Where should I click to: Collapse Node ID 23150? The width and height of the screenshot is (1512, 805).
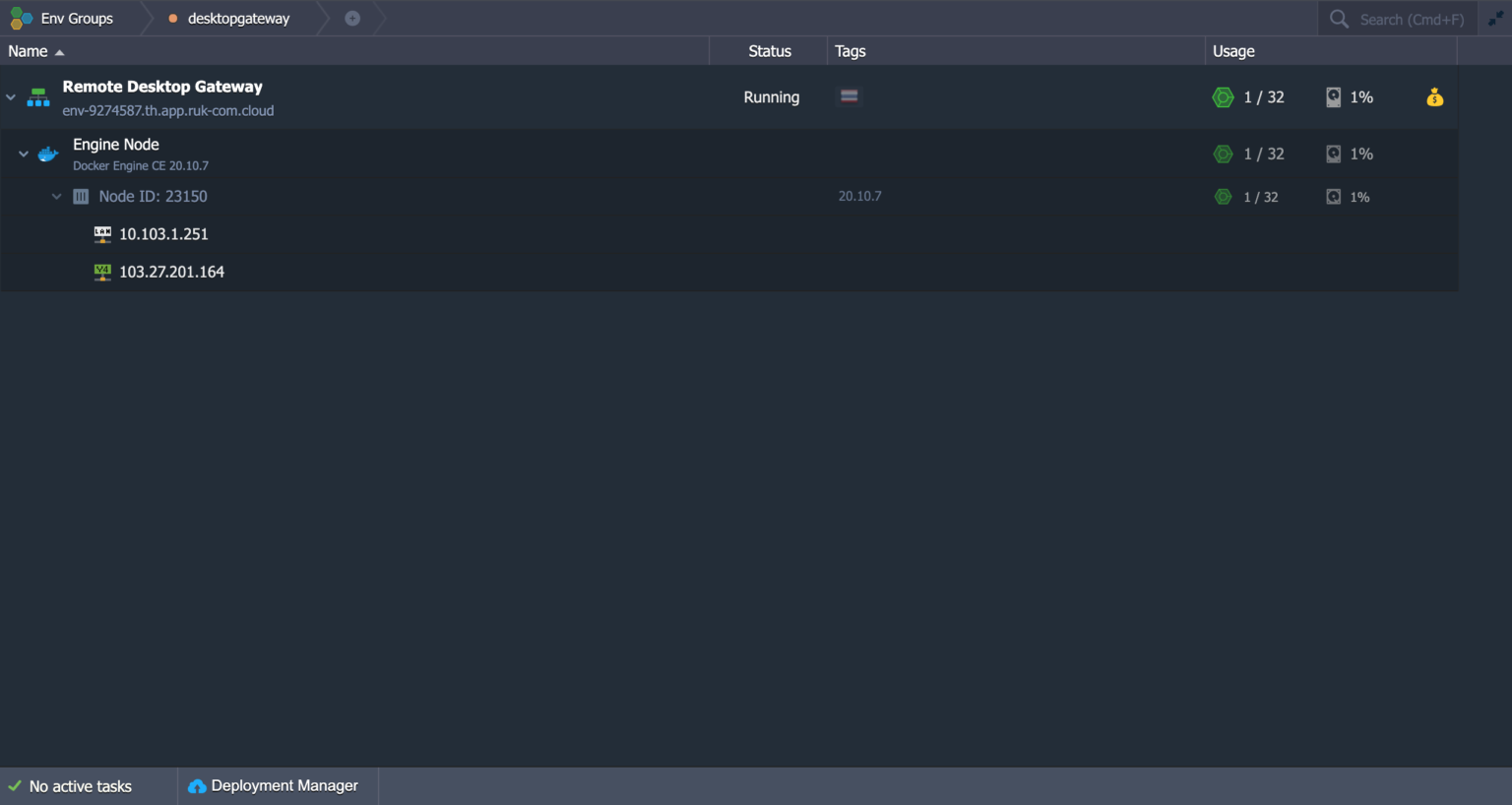pos(56,196)
